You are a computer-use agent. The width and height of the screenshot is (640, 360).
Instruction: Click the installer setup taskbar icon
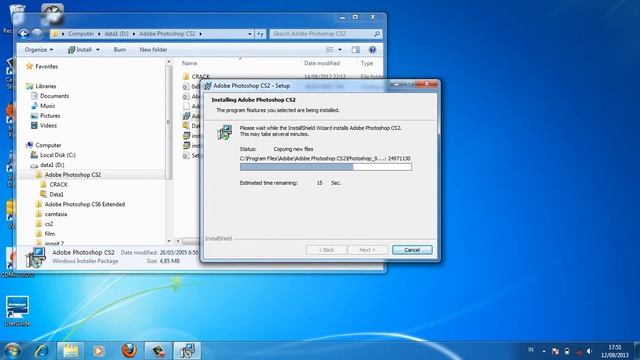coord(187,351)
